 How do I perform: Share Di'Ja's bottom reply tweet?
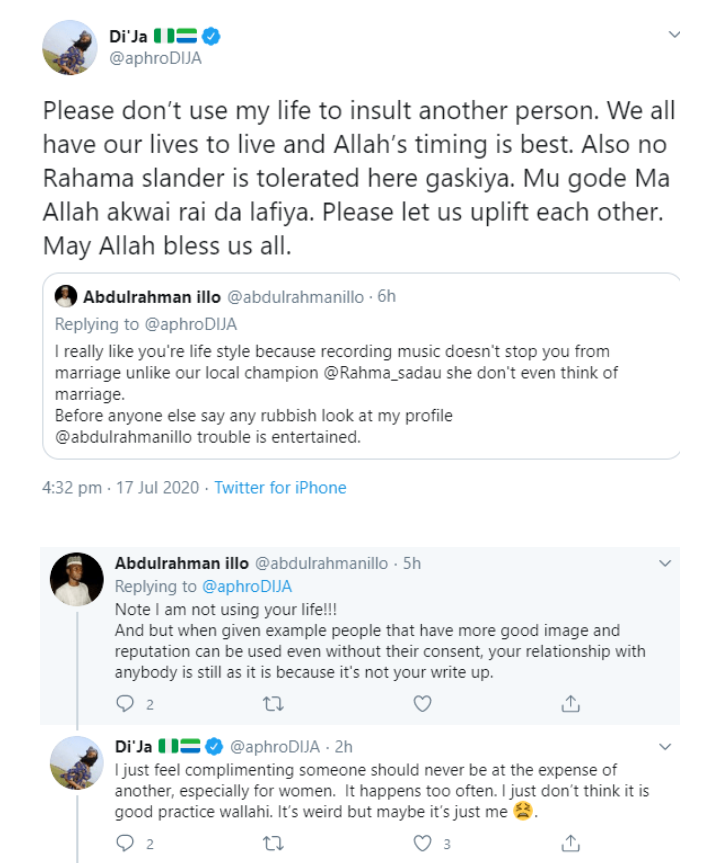[x=570, y=843]
